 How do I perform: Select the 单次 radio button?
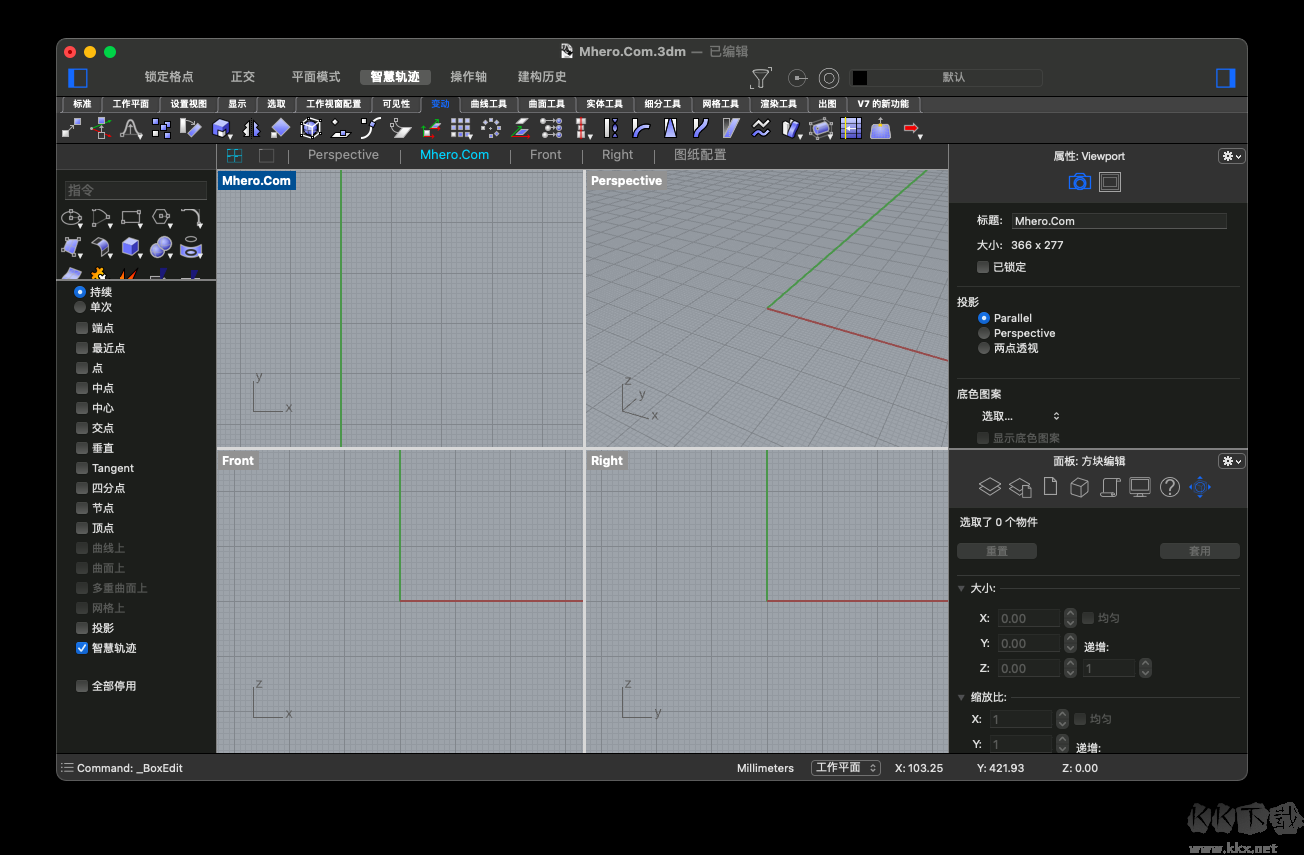[80, 307]
